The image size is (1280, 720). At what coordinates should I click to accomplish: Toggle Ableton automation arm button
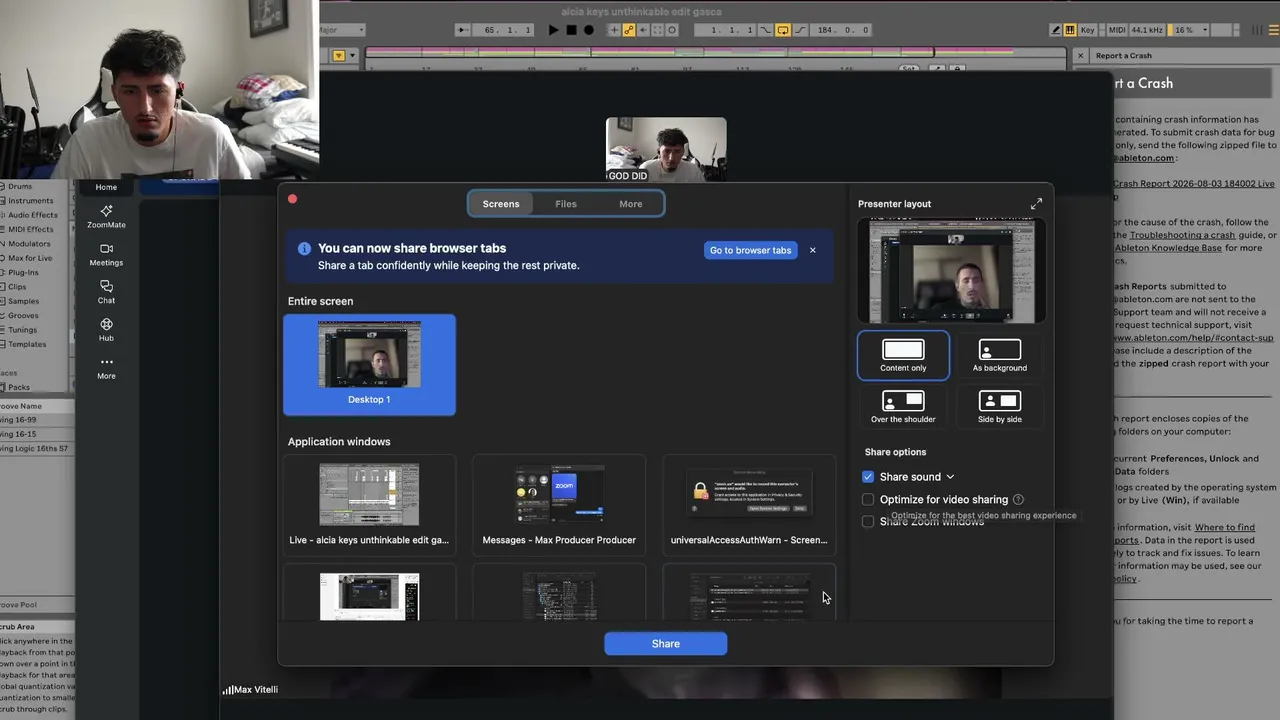click(x=629, y=30)
